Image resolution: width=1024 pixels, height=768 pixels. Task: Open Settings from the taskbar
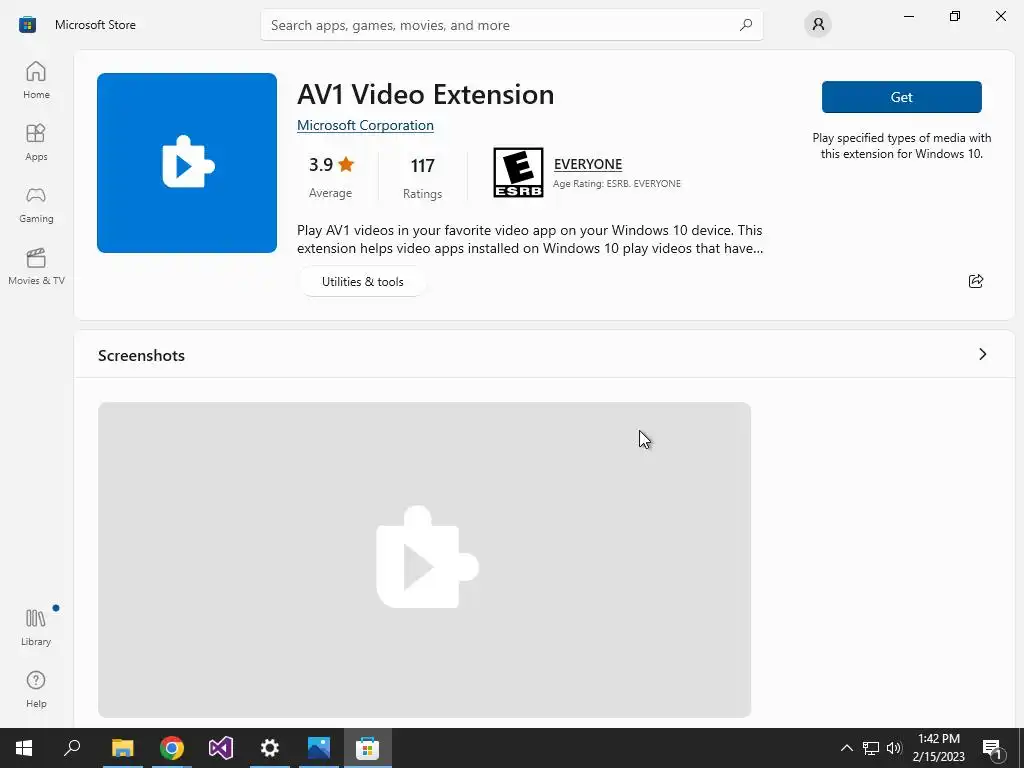click(x=270, y=748)
